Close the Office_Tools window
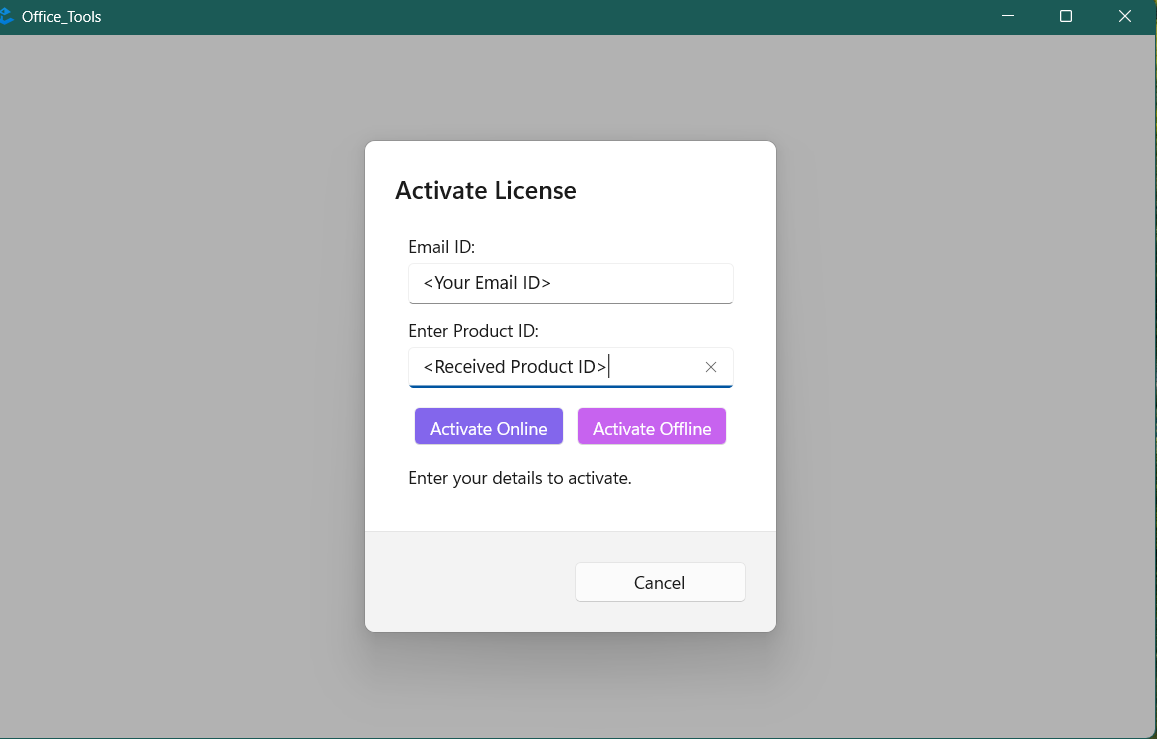Viewport: 1157px width, 739px height. pos(1124,17)
